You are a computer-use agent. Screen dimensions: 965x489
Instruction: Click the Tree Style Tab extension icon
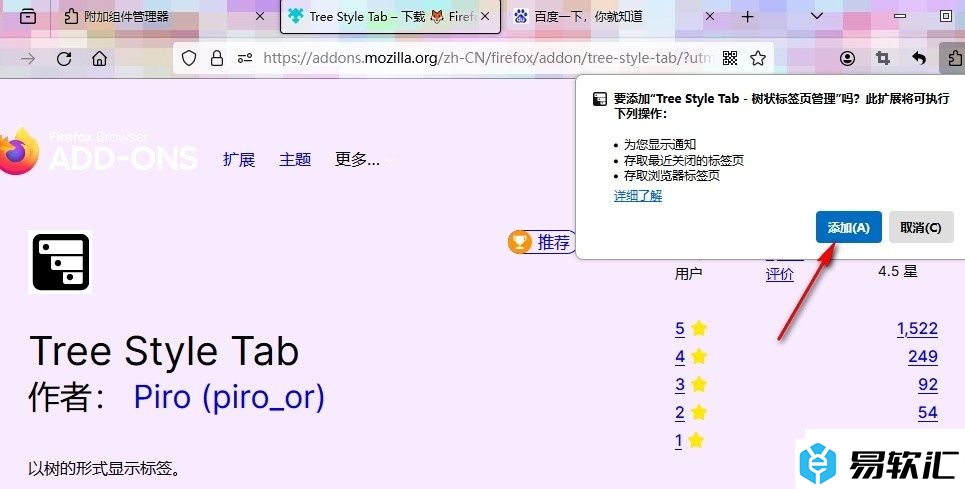point(60,262)
